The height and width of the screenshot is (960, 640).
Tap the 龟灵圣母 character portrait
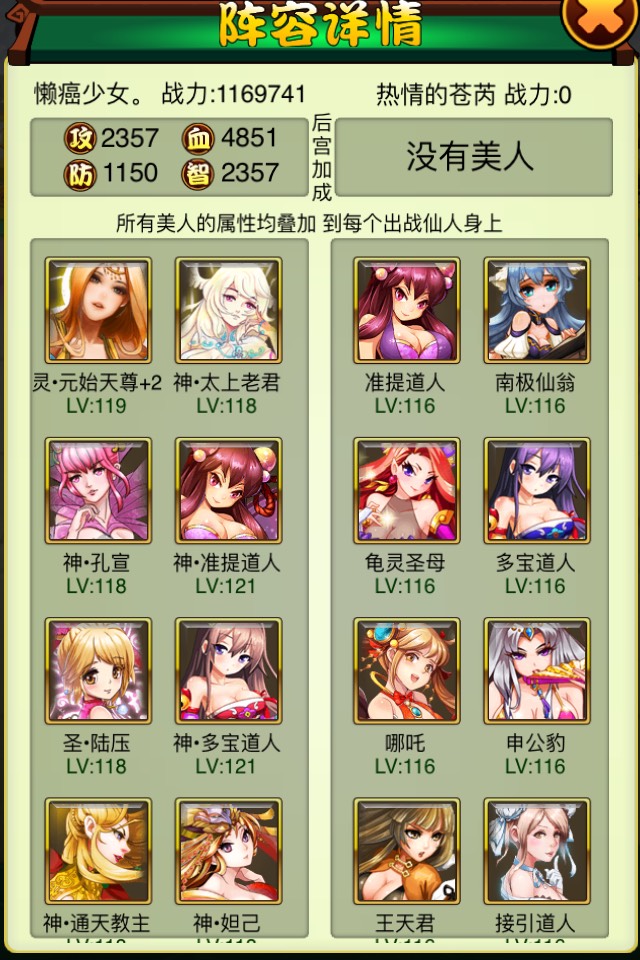(x=407, y=490)
